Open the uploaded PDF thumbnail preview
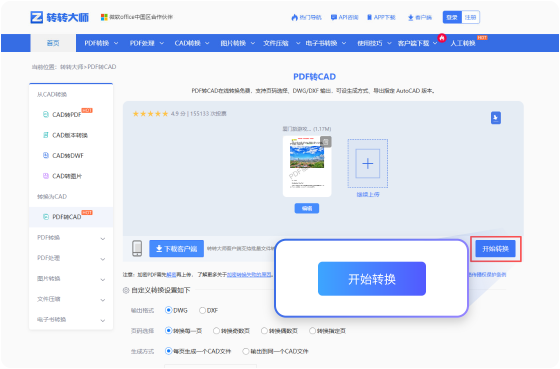 click(307, 166)
